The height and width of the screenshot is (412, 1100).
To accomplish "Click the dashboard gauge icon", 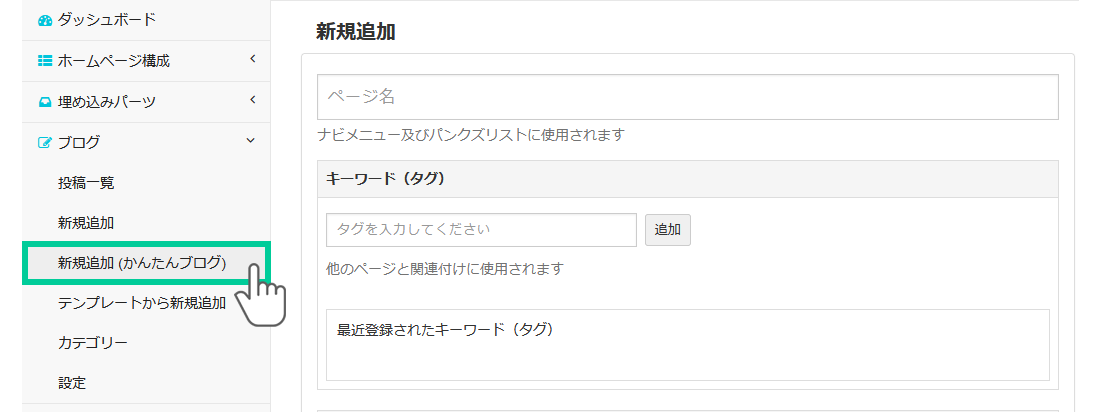I will click(x=44, y=20).
